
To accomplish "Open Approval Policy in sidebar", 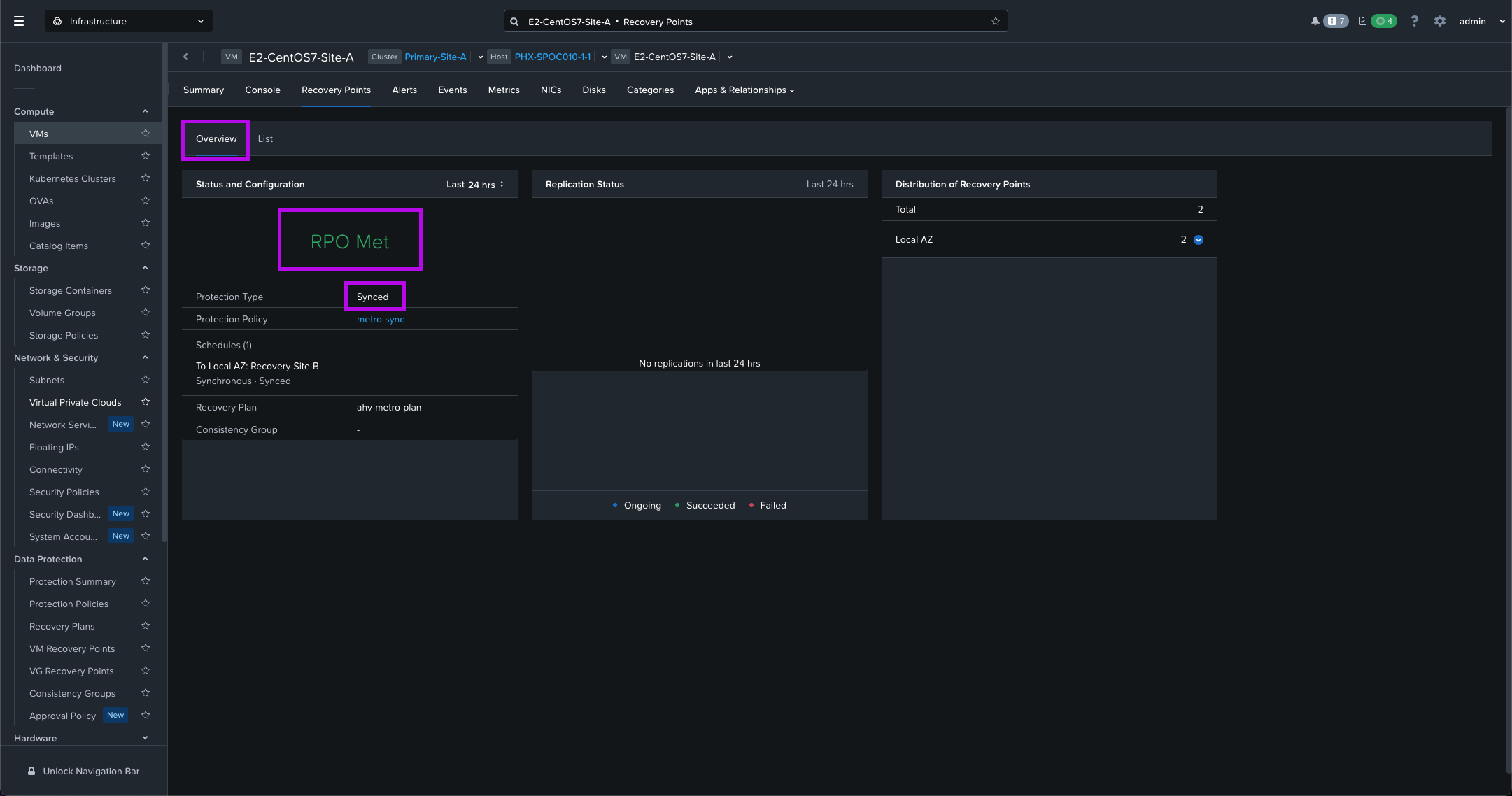I will point(62,716).
